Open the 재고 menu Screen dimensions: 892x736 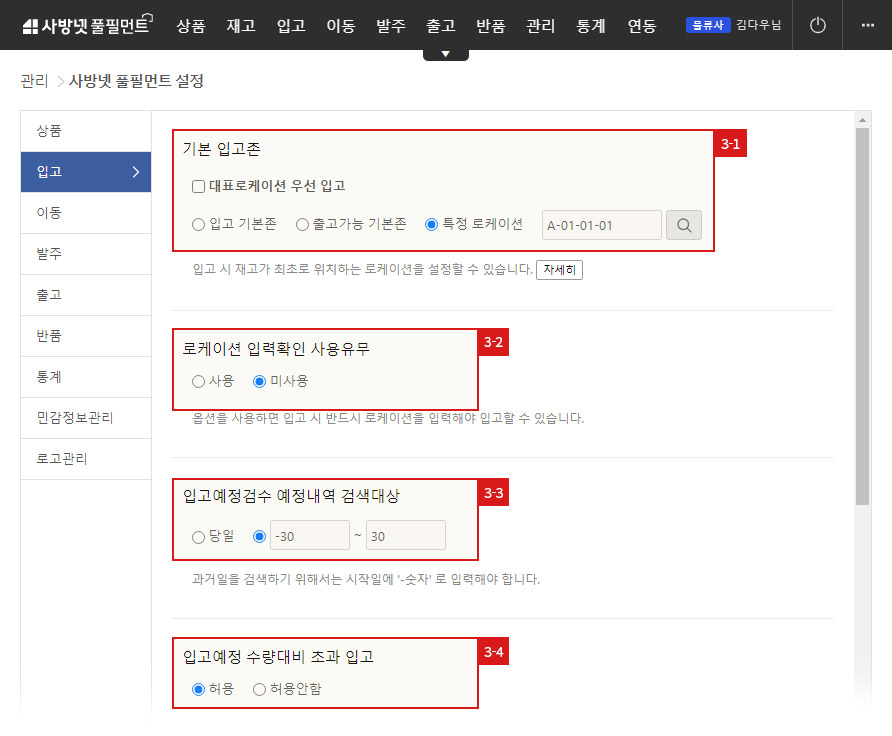pos(240,25)
